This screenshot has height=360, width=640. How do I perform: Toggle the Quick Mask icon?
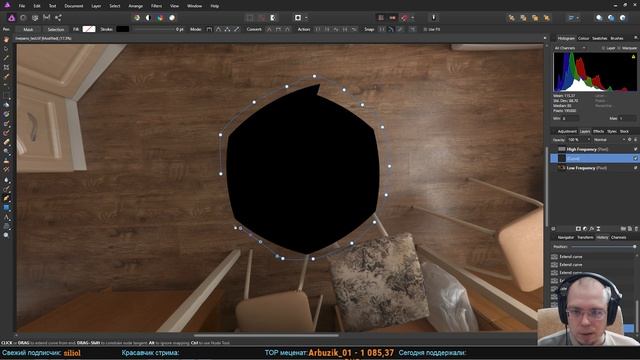coord(298,18)
